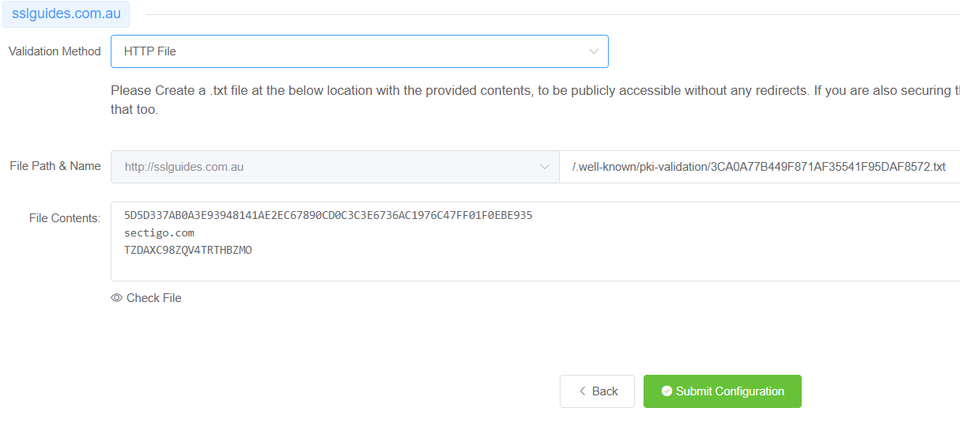960x423 pixels.
Task: Click the hash string starting with 5D5D337AB0A3
Action: [x=328, y=215]
